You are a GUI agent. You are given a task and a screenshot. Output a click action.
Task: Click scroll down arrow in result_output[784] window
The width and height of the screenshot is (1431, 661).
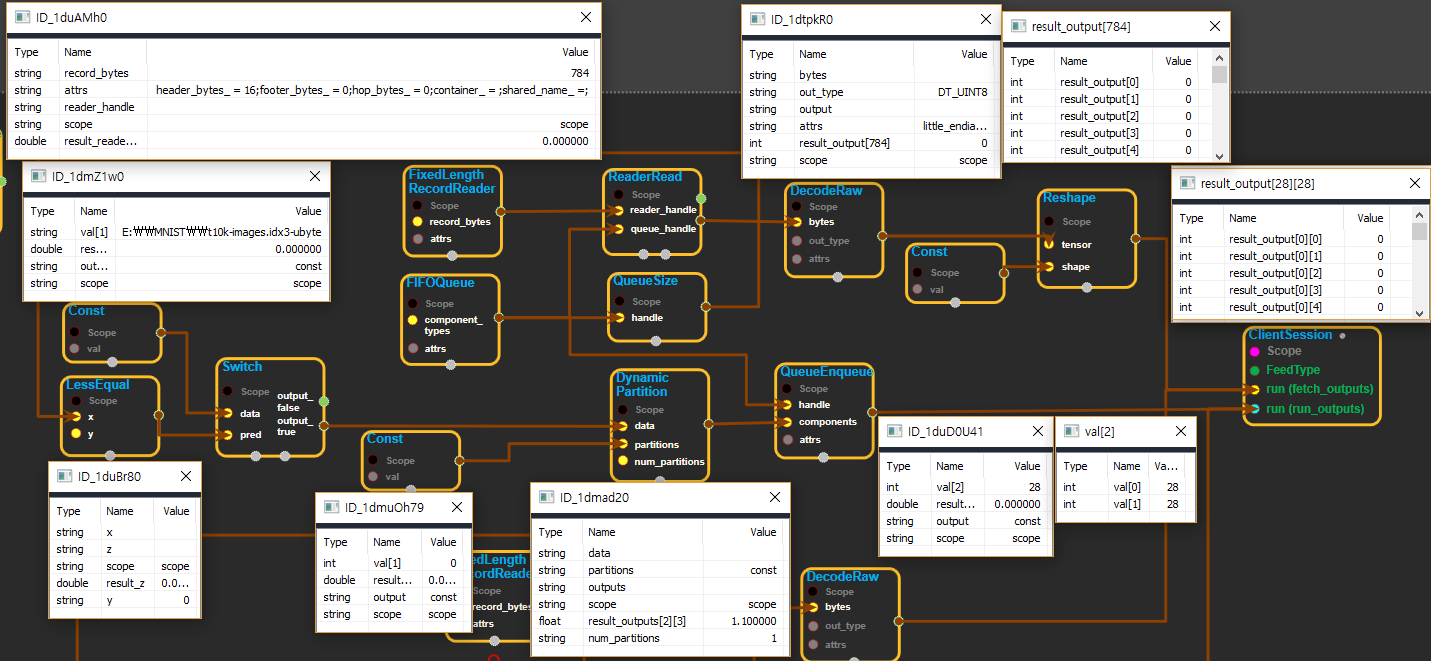click(x=1219, y=156)
